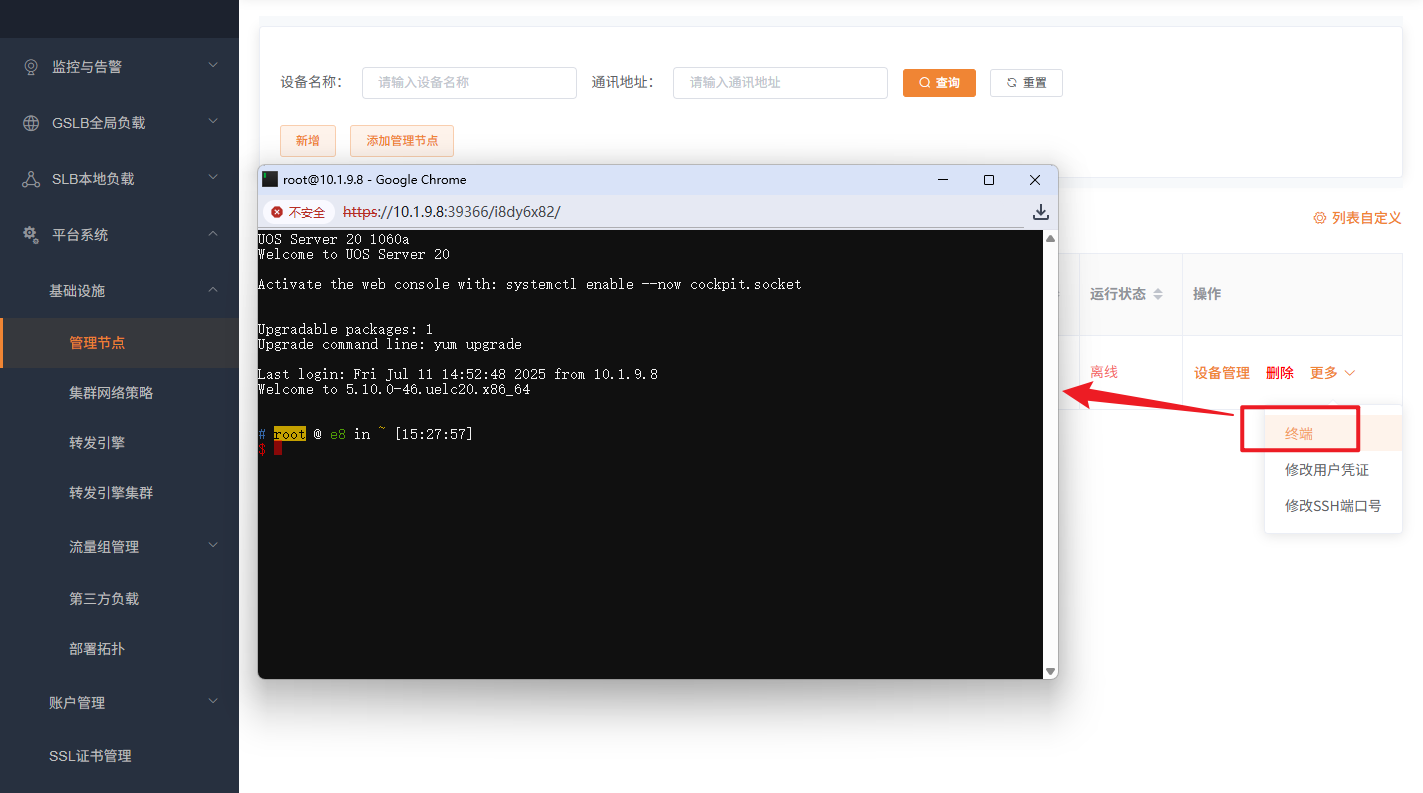
Task: Choose 修改SSH端口号 menu option
Action: [x=1332, y=506]
